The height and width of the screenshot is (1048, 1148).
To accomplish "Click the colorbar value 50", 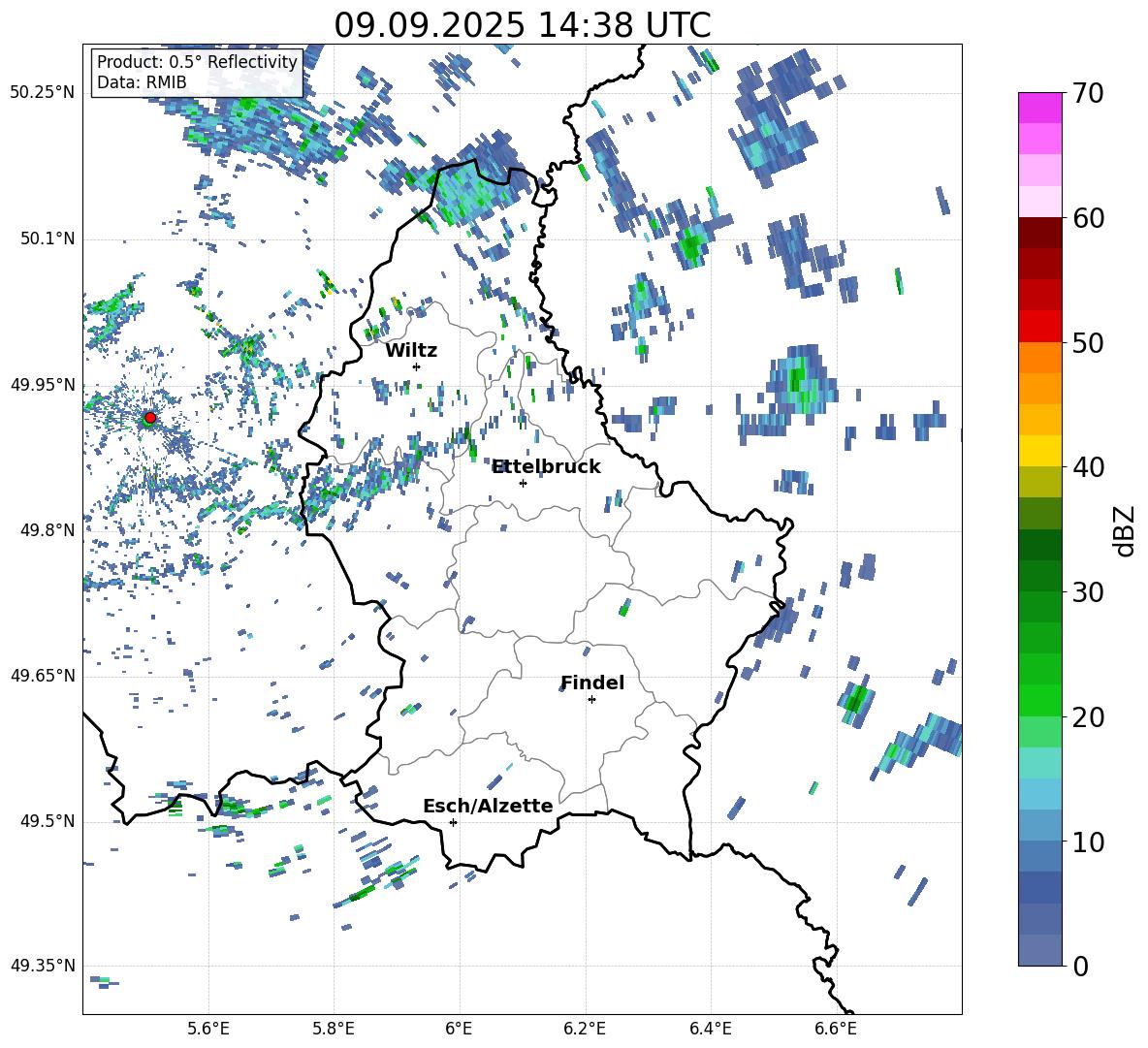I will (x=1089, y=343).
